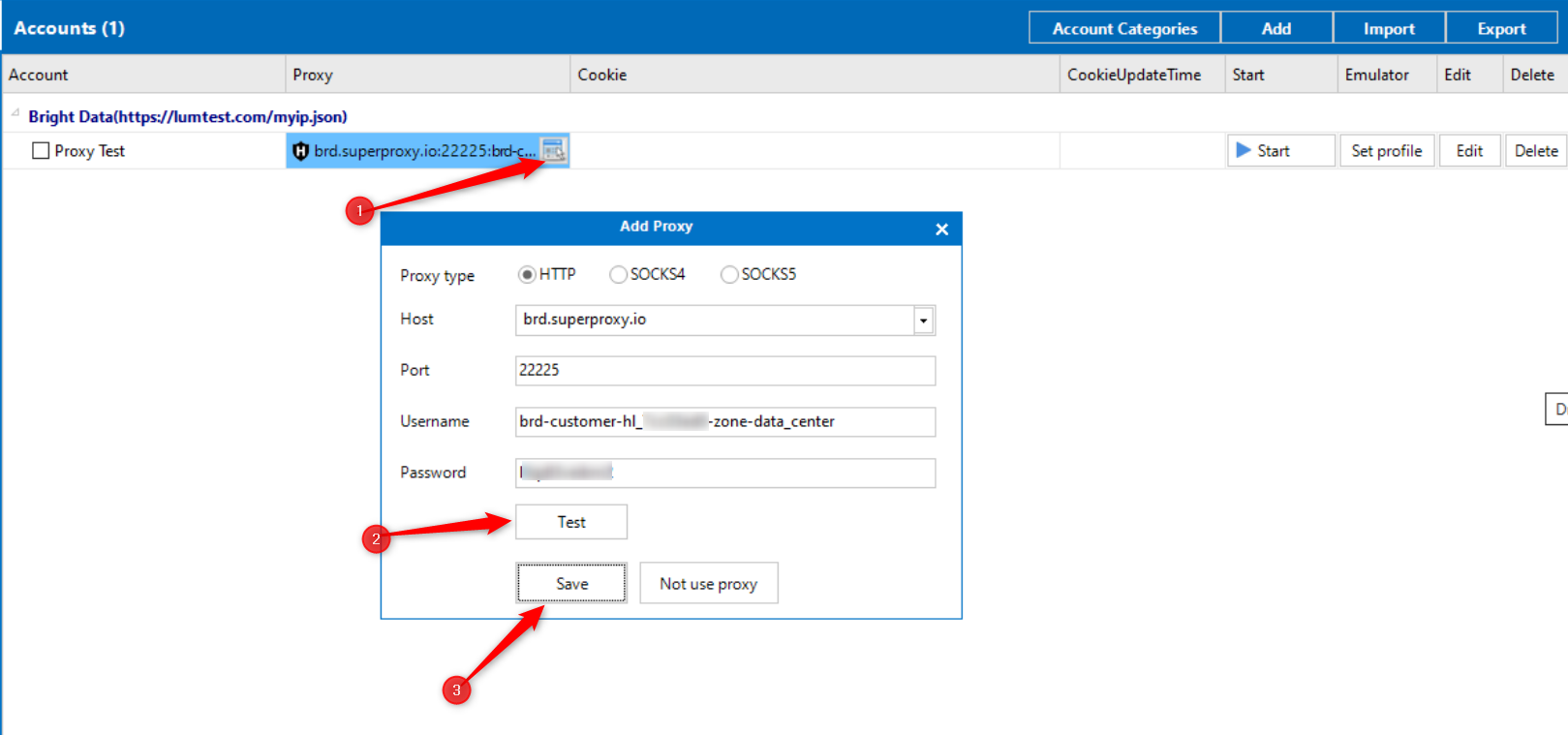Viewport: 1568px width, 735px height.
Task: Focus the Port input field
Action: coord(724,370)
